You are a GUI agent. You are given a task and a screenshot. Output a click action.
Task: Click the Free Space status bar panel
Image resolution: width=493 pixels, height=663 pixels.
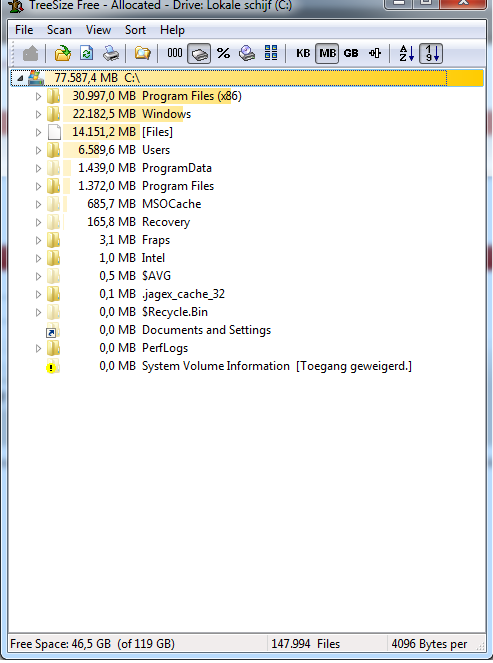pyautogui.click(x=138, y=644)
